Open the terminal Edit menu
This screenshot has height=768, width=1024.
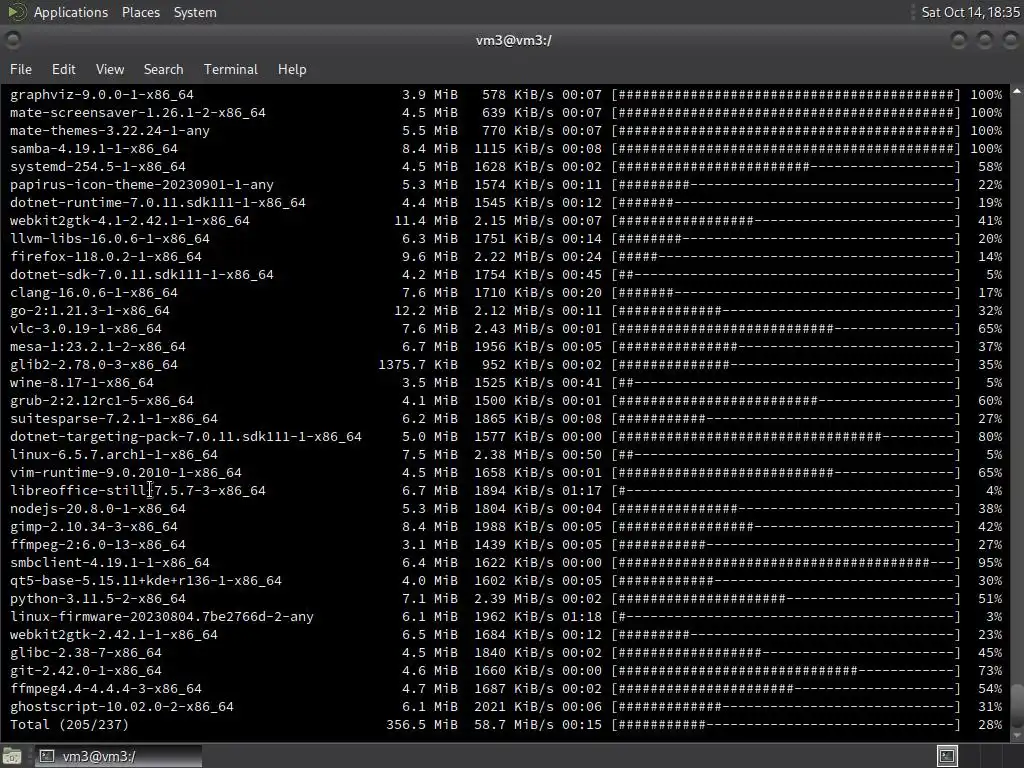pyautogui.click(x=63, y=69)
